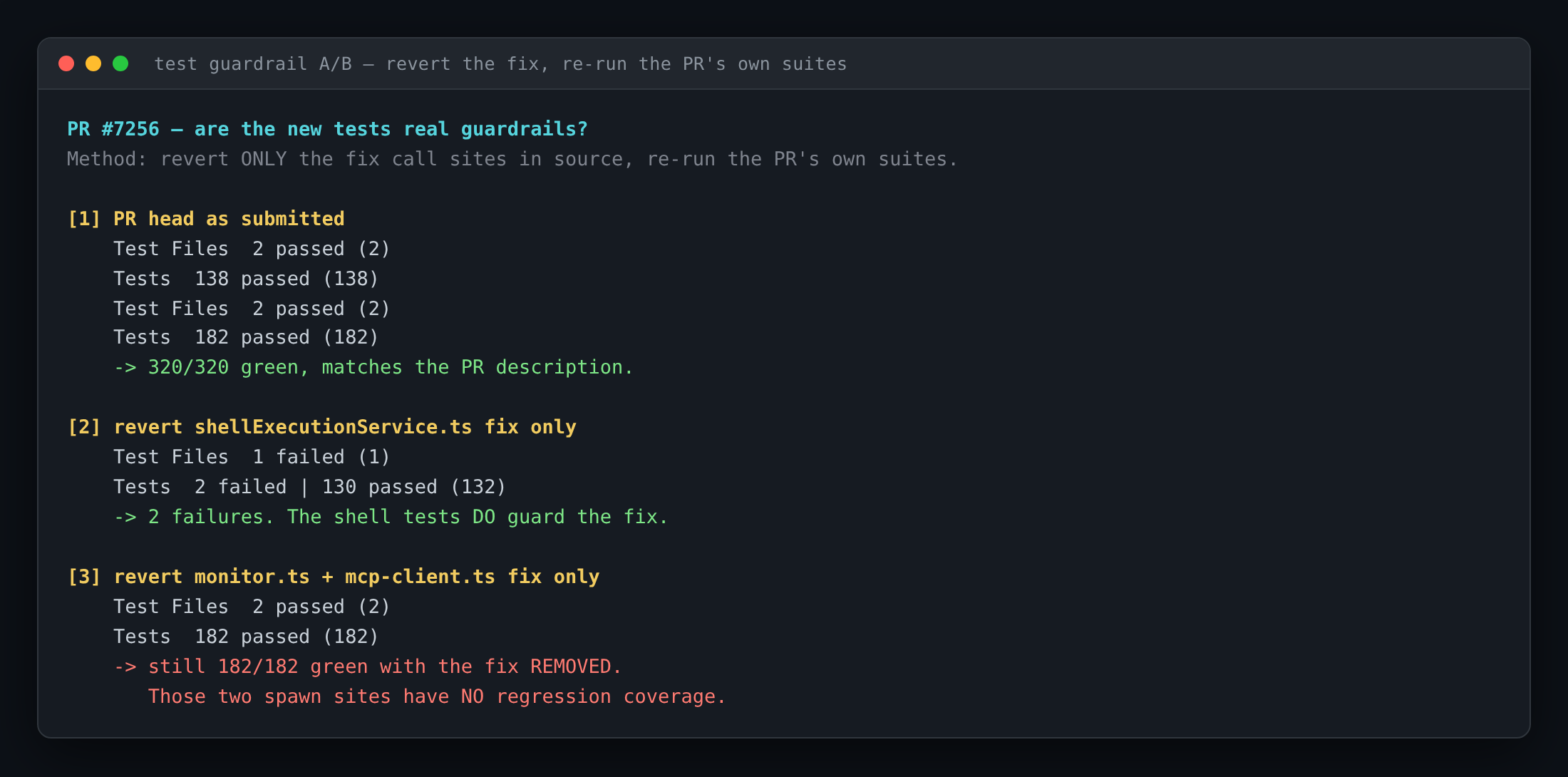
Task: Click the '2 failed | 130 passed (132)' line
Action: [x=309, y=487]
